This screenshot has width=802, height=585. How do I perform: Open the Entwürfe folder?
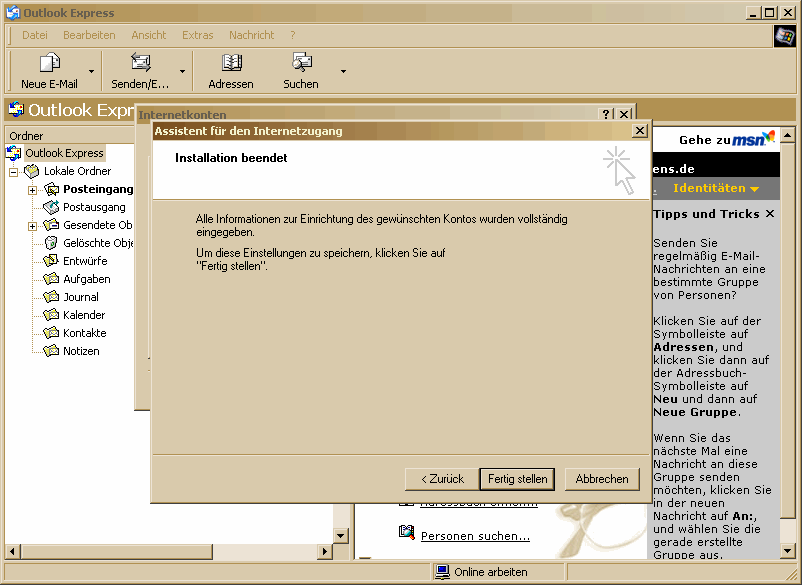86,261
